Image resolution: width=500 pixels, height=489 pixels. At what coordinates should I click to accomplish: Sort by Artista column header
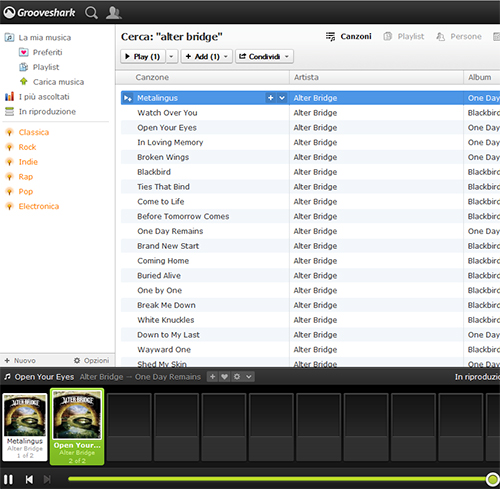376,77
